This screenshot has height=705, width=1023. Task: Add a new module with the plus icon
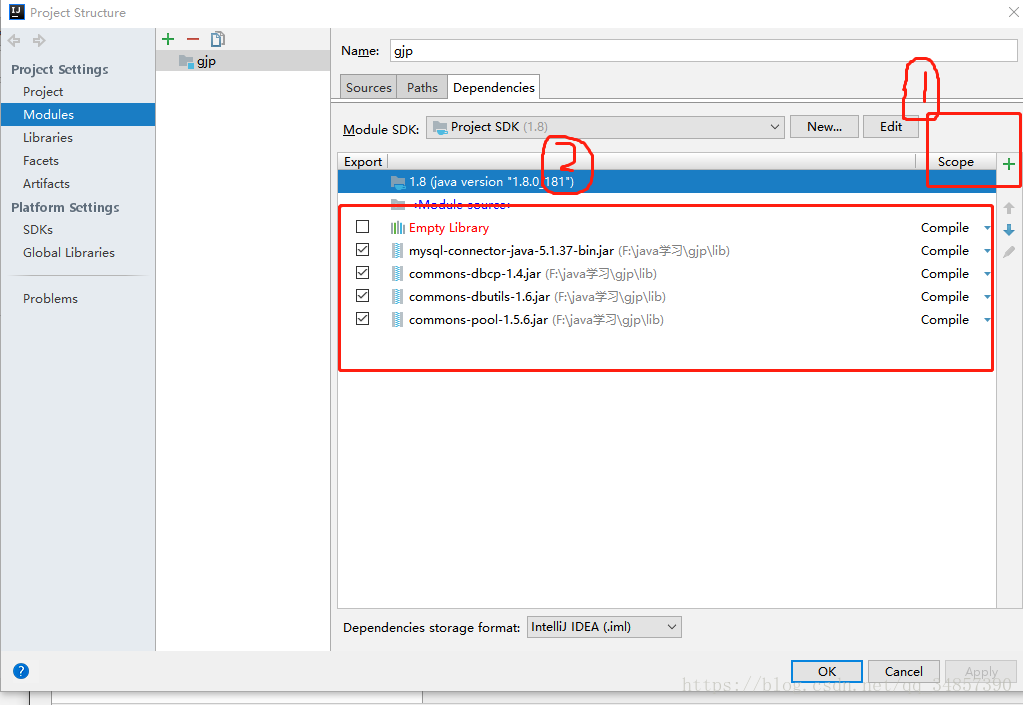click(x=168, y=39)
